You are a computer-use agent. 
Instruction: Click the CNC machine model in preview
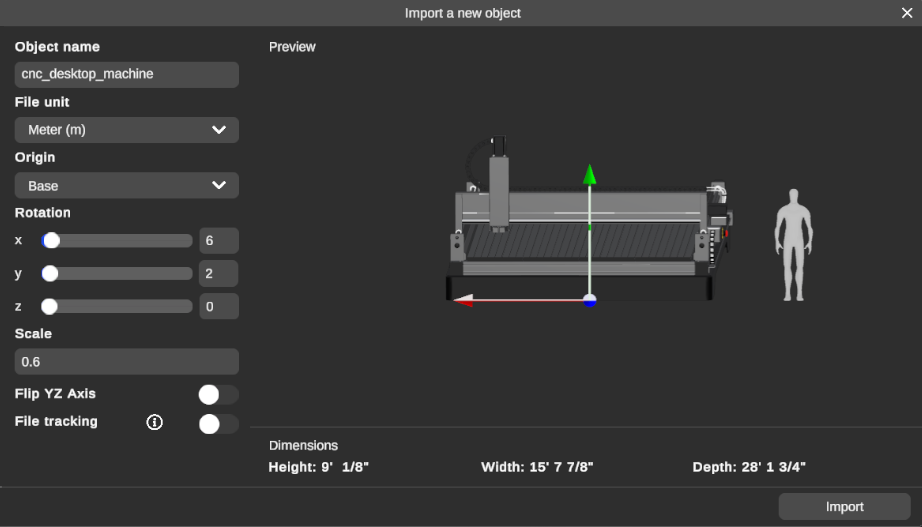click(x=520, y=230)
